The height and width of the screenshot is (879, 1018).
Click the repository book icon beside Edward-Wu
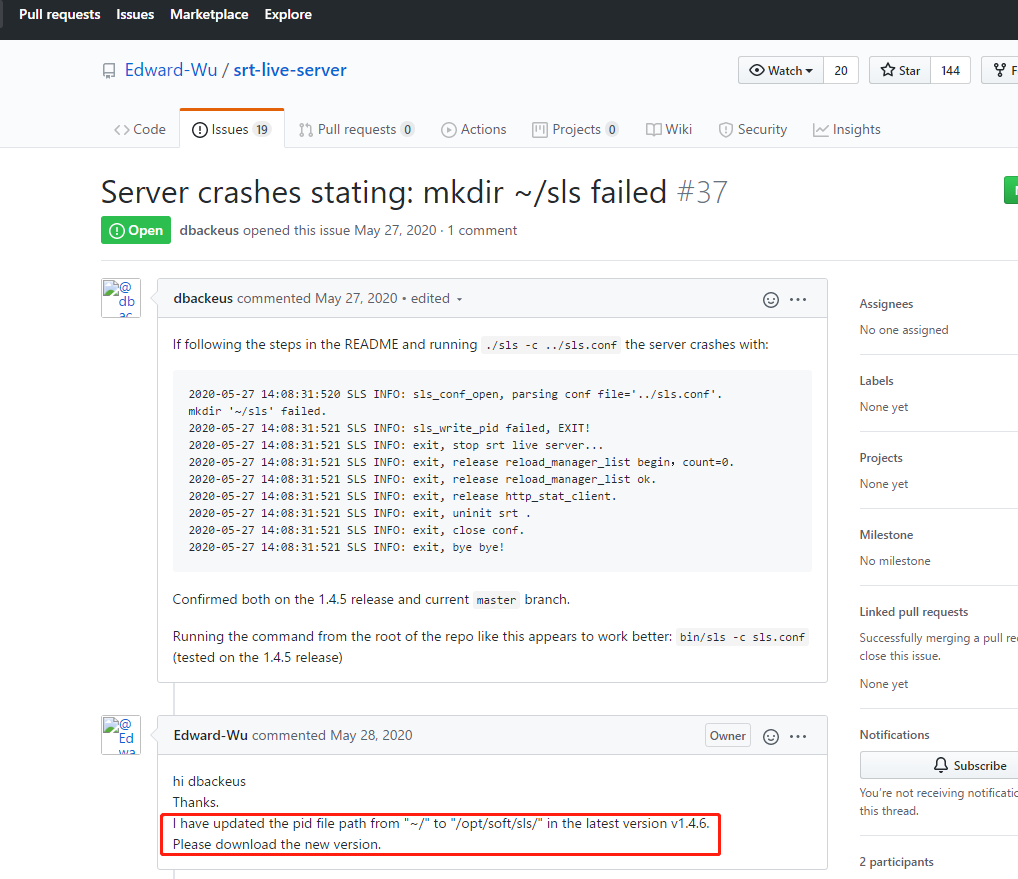pyautogui.click(x=108, y=70)
